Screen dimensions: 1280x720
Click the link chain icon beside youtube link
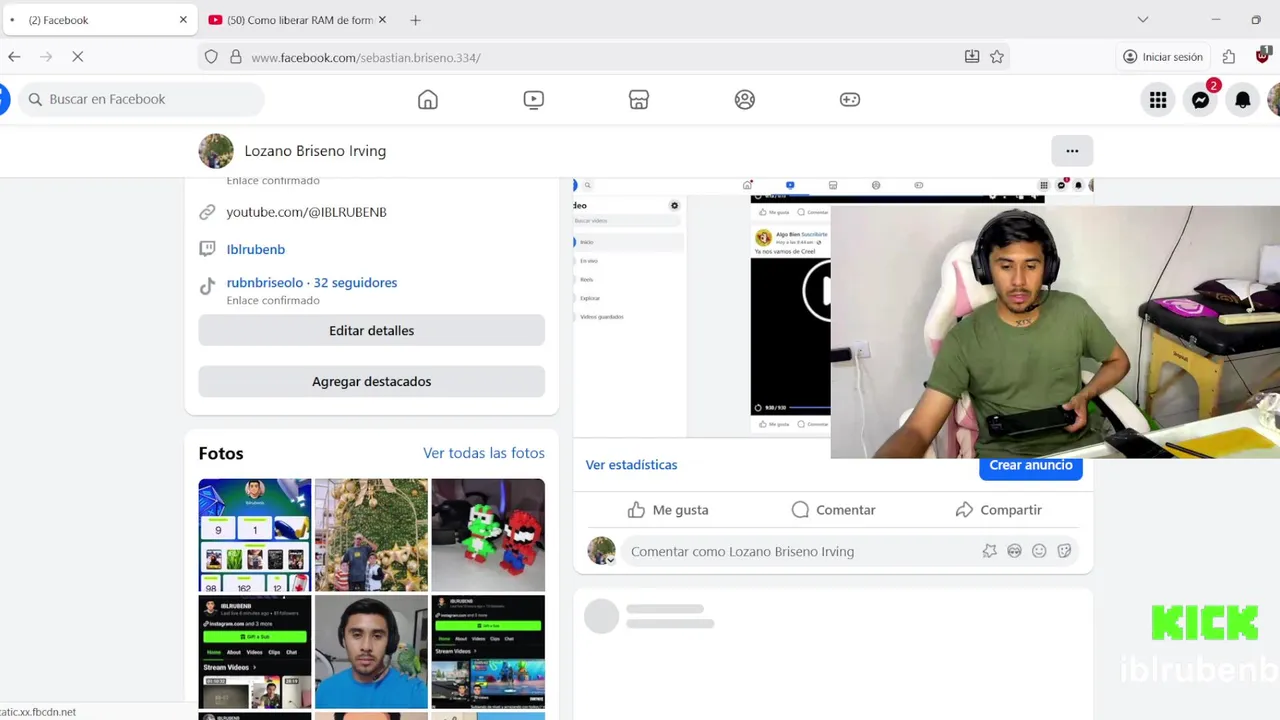(207, 212)
